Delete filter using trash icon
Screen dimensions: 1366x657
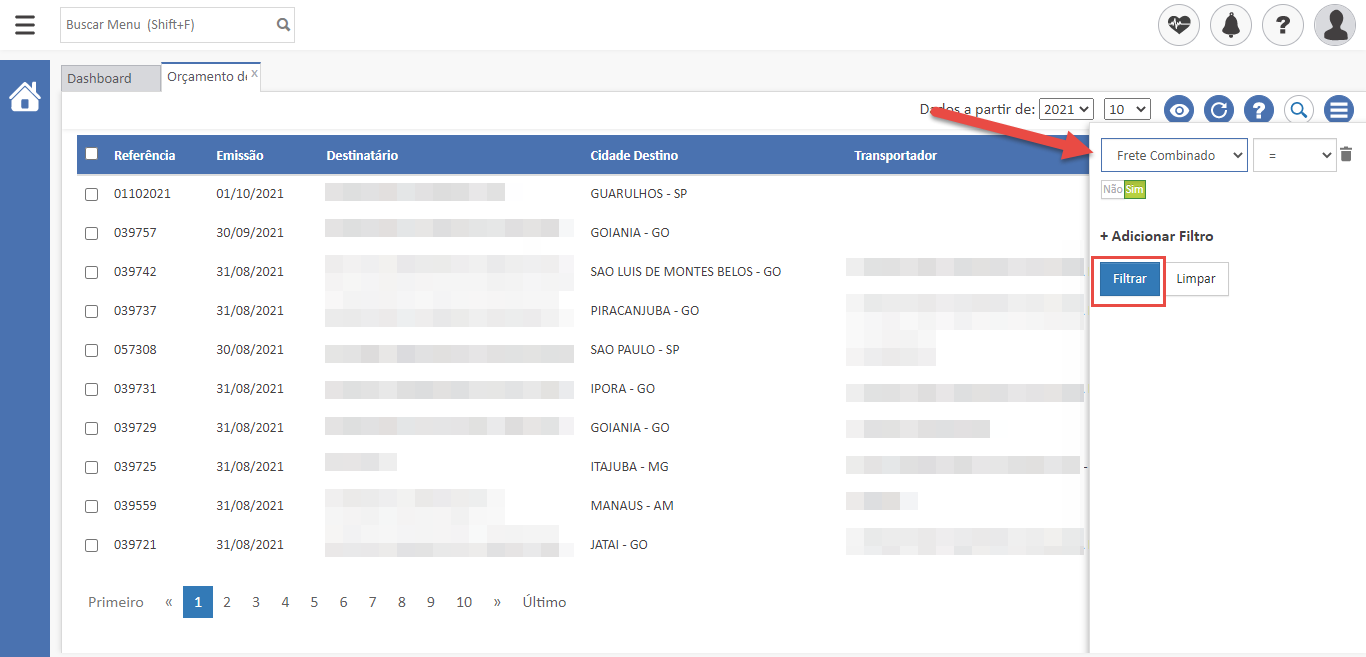1346,155
